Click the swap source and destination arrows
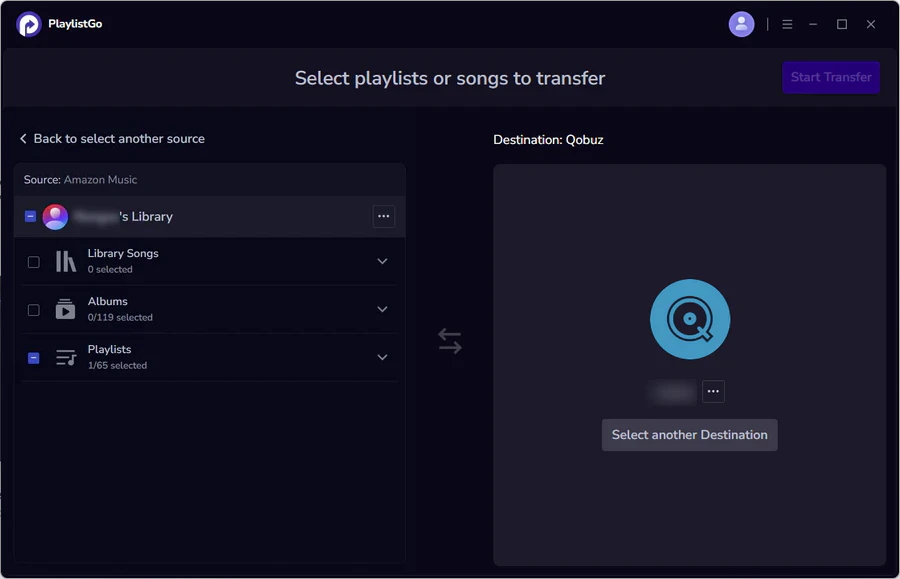900x579 pixels. point(449,341)
